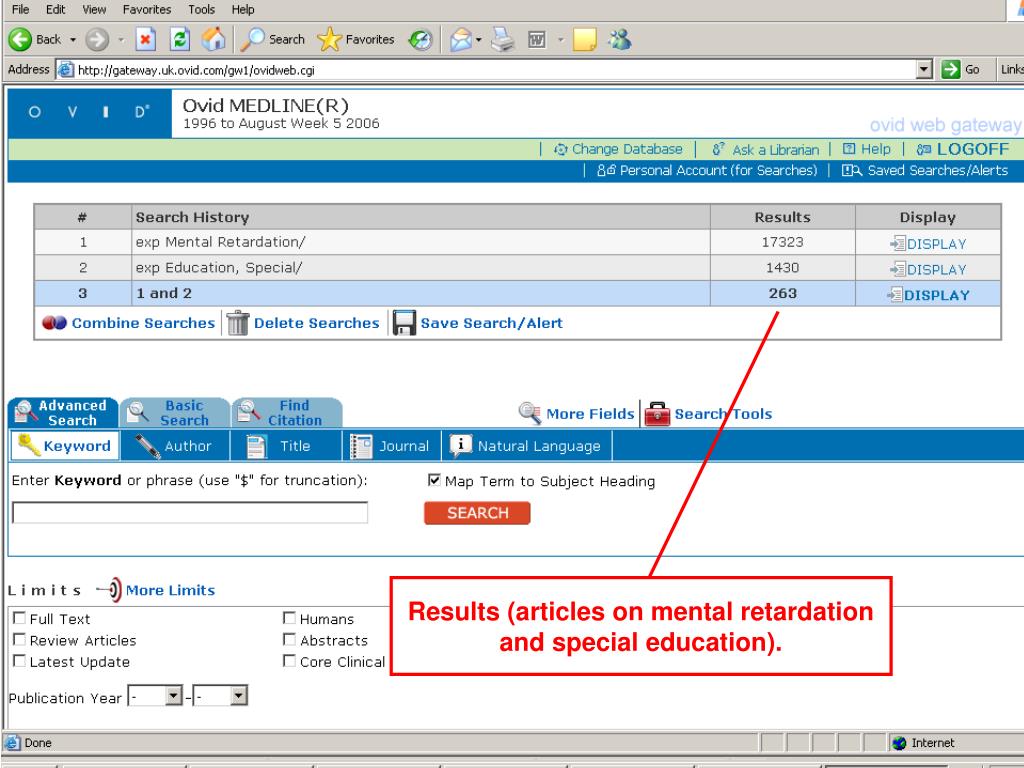Check the Core Clinical limit
This screenshot has width=1024, height=768.
click(289, 661)
